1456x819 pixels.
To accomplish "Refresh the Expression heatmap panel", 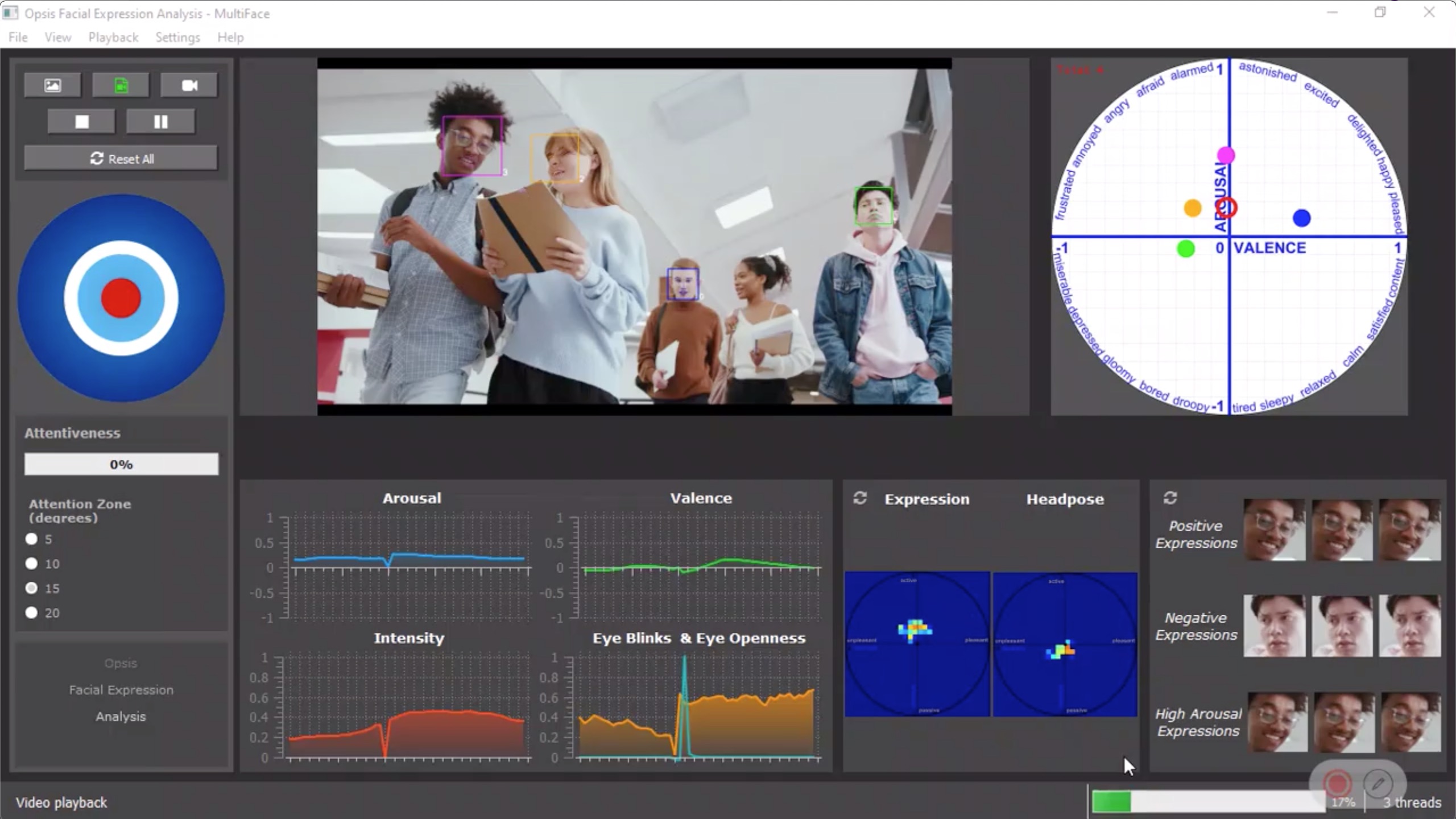I will coord(859,498).
